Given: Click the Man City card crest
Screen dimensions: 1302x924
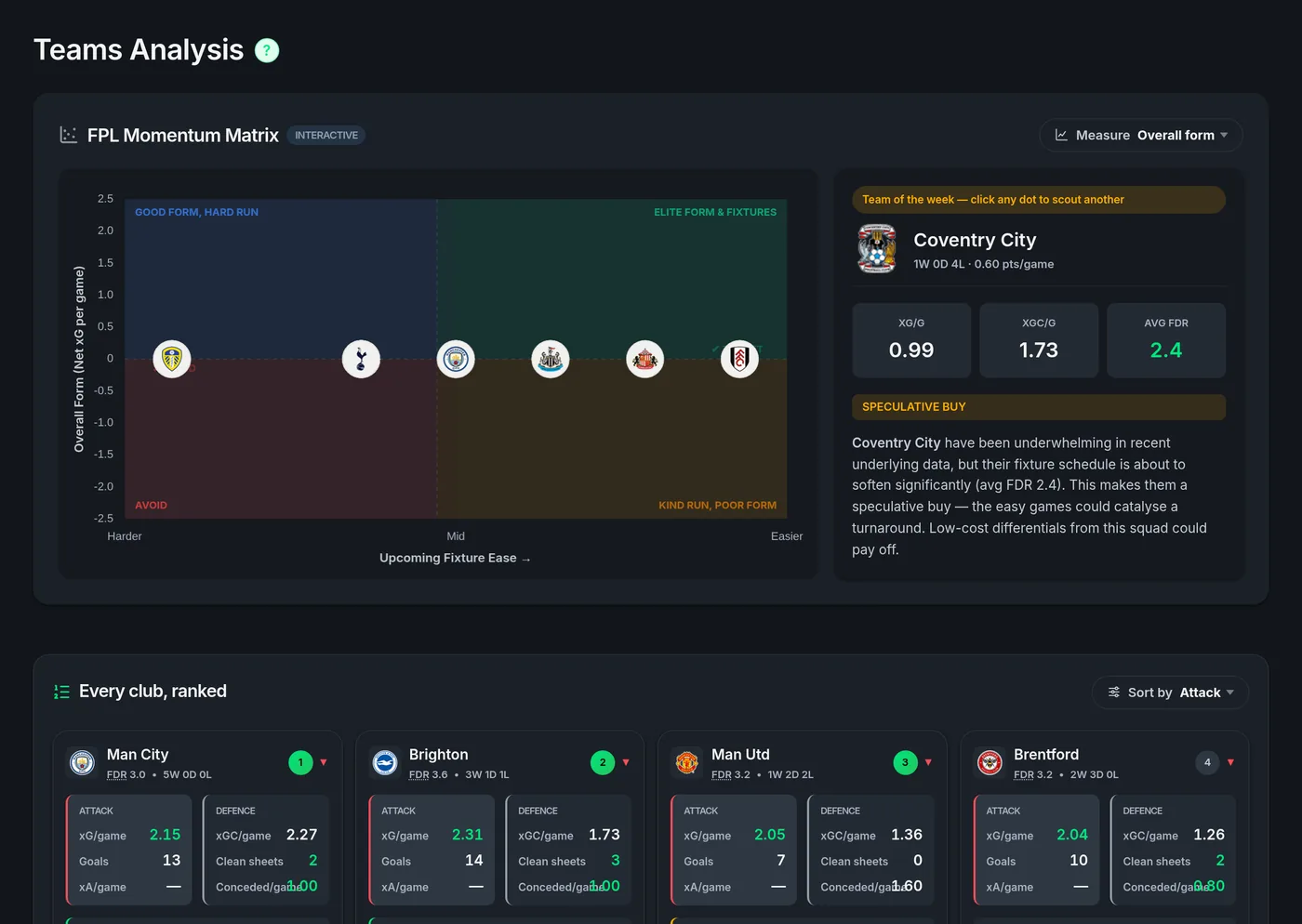Looking at the screenshot, I should coord(83,763).
